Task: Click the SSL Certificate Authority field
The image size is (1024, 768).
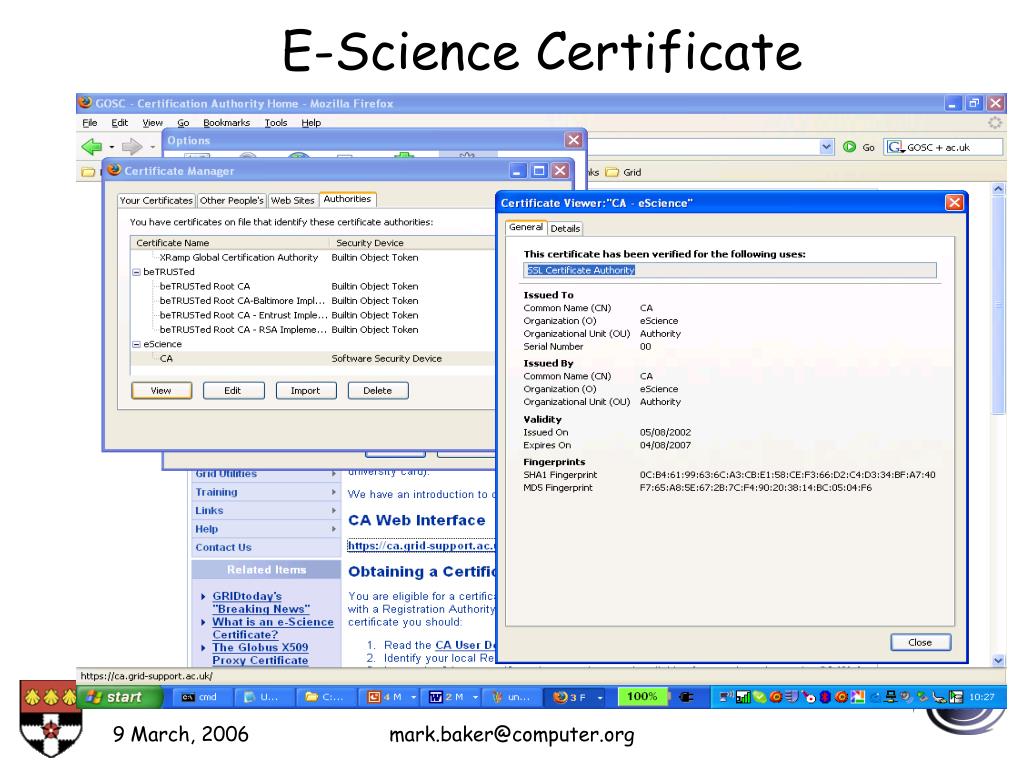Action: (729, 270)
